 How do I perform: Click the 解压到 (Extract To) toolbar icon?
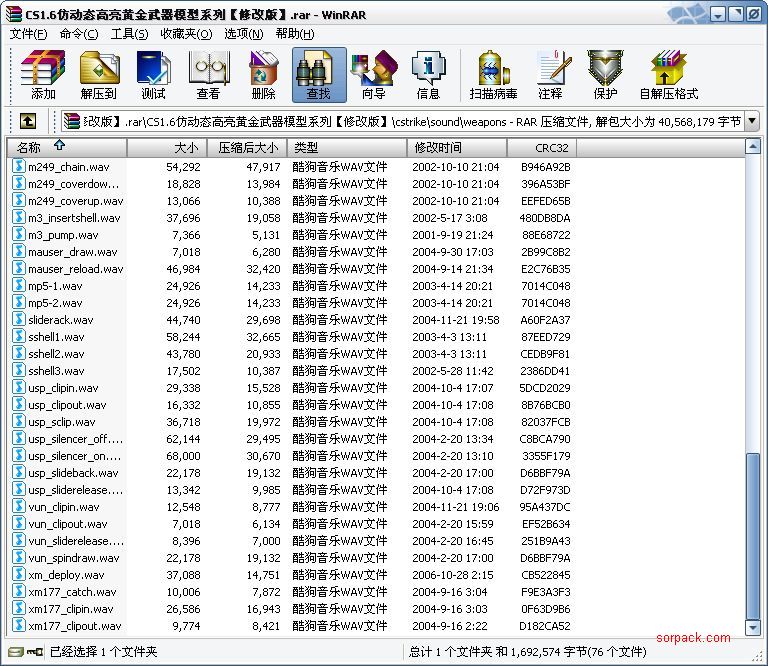tap(98, 75)
